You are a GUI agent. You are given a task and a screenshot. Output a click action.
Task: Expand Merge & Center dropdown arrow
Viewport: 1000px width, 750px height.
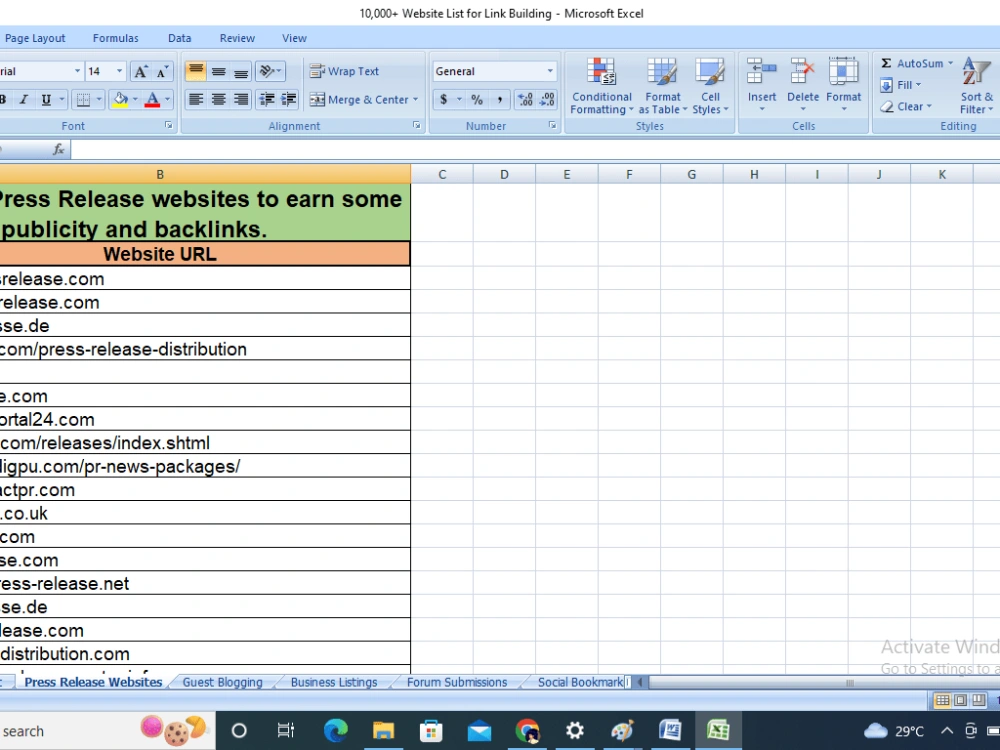point(415,99)
